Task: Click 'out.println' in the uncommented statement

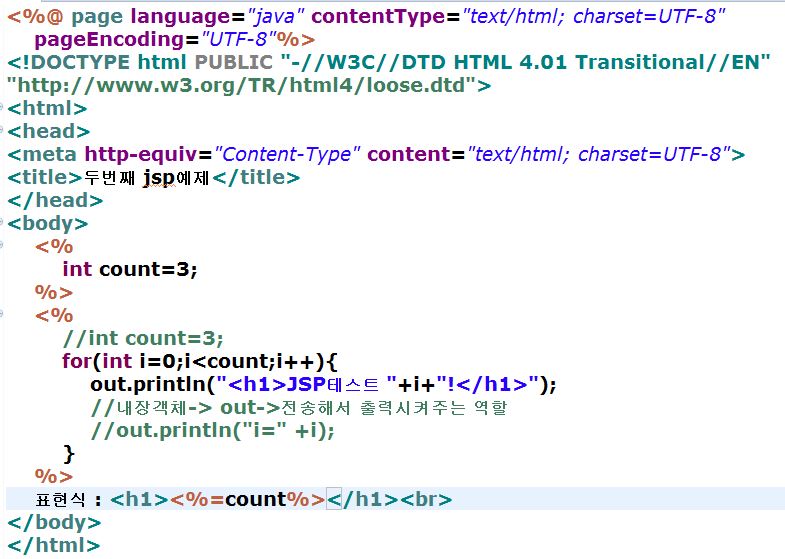Action: [148, 385]
